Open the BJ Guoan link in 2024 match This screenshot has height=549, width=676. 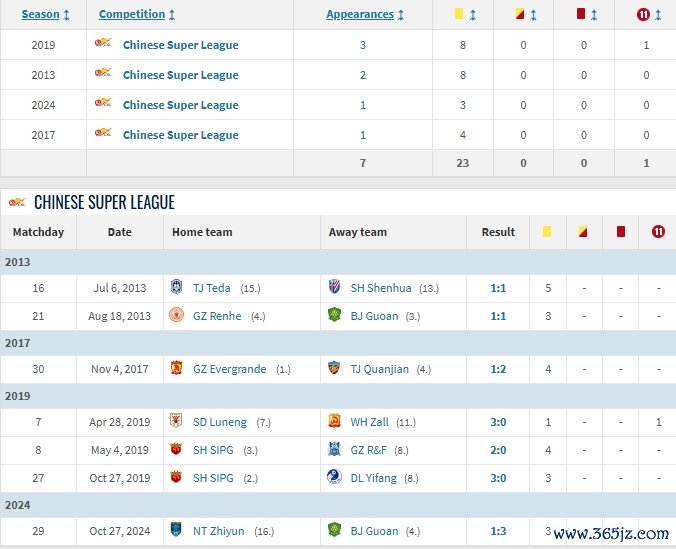click(x=374, y=531)
